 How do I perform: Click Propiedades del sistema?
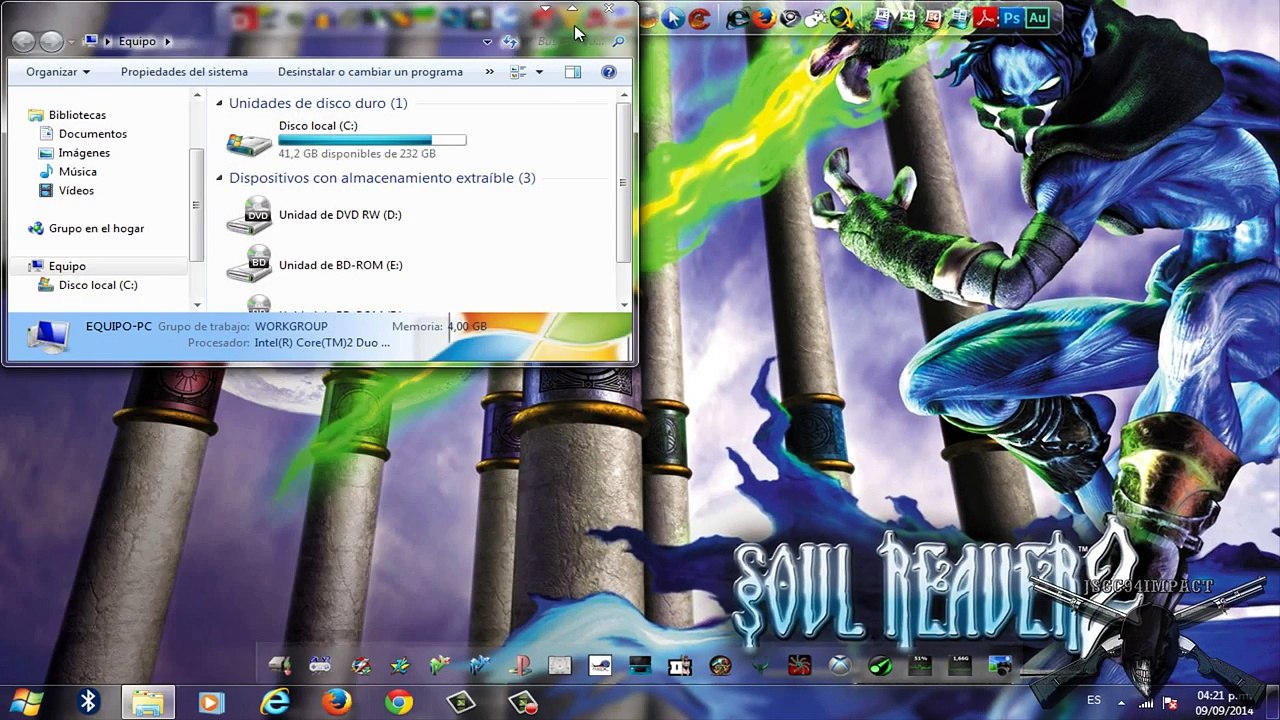tap(184, 72)
